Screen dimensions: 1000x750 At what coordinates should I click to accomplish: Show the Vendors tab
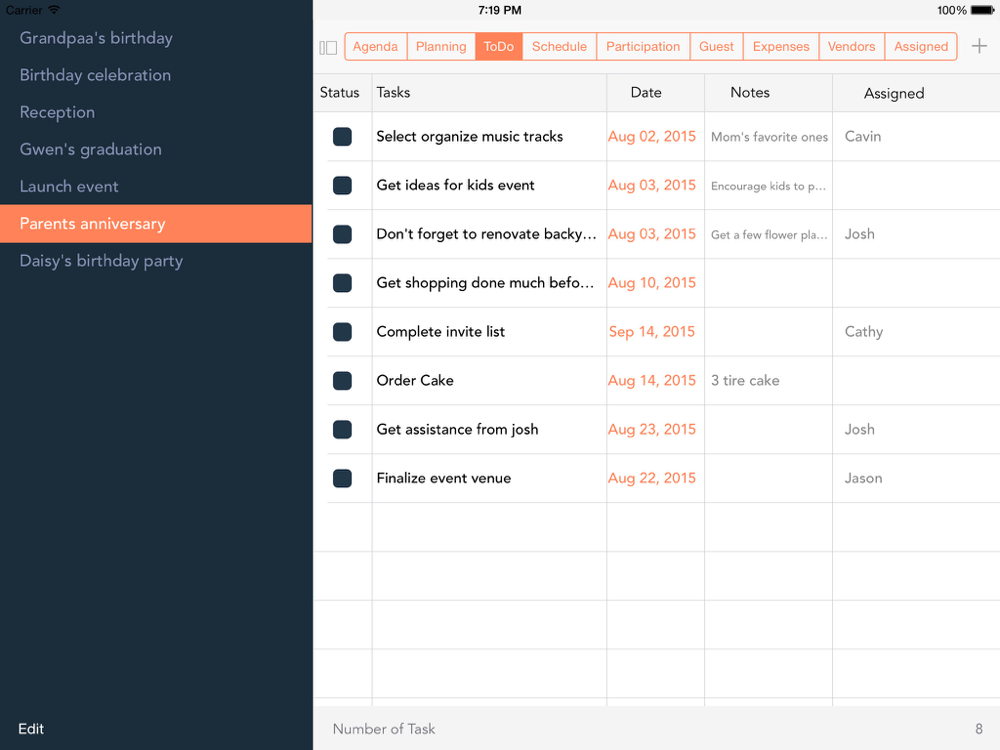[851, 47]
